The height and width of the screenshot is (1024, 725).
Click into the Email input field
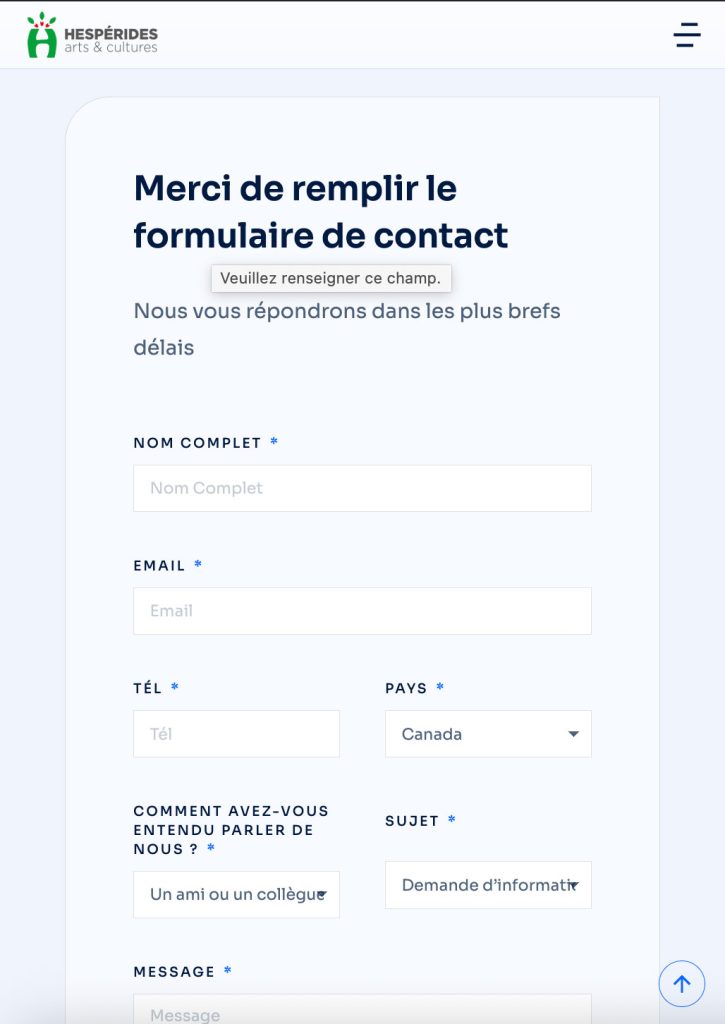362,611
